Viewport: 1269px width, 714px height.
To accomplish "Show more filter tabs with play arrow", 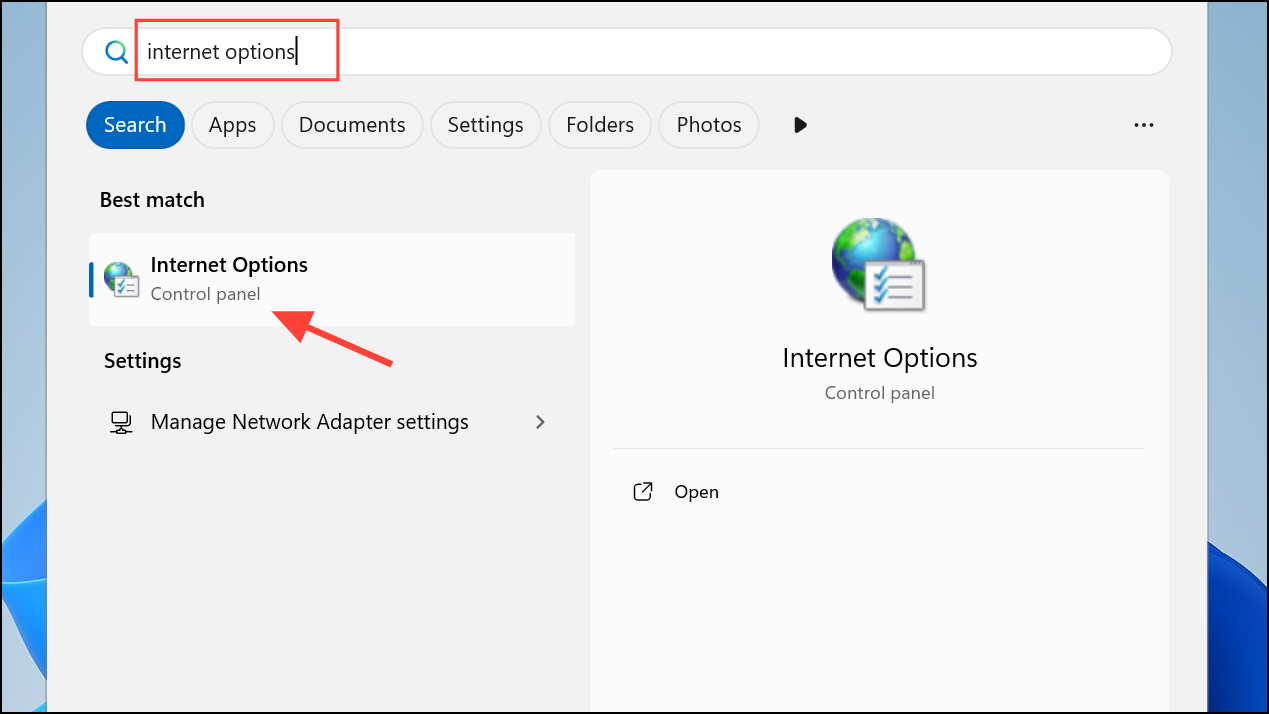I will pos(800,125).
